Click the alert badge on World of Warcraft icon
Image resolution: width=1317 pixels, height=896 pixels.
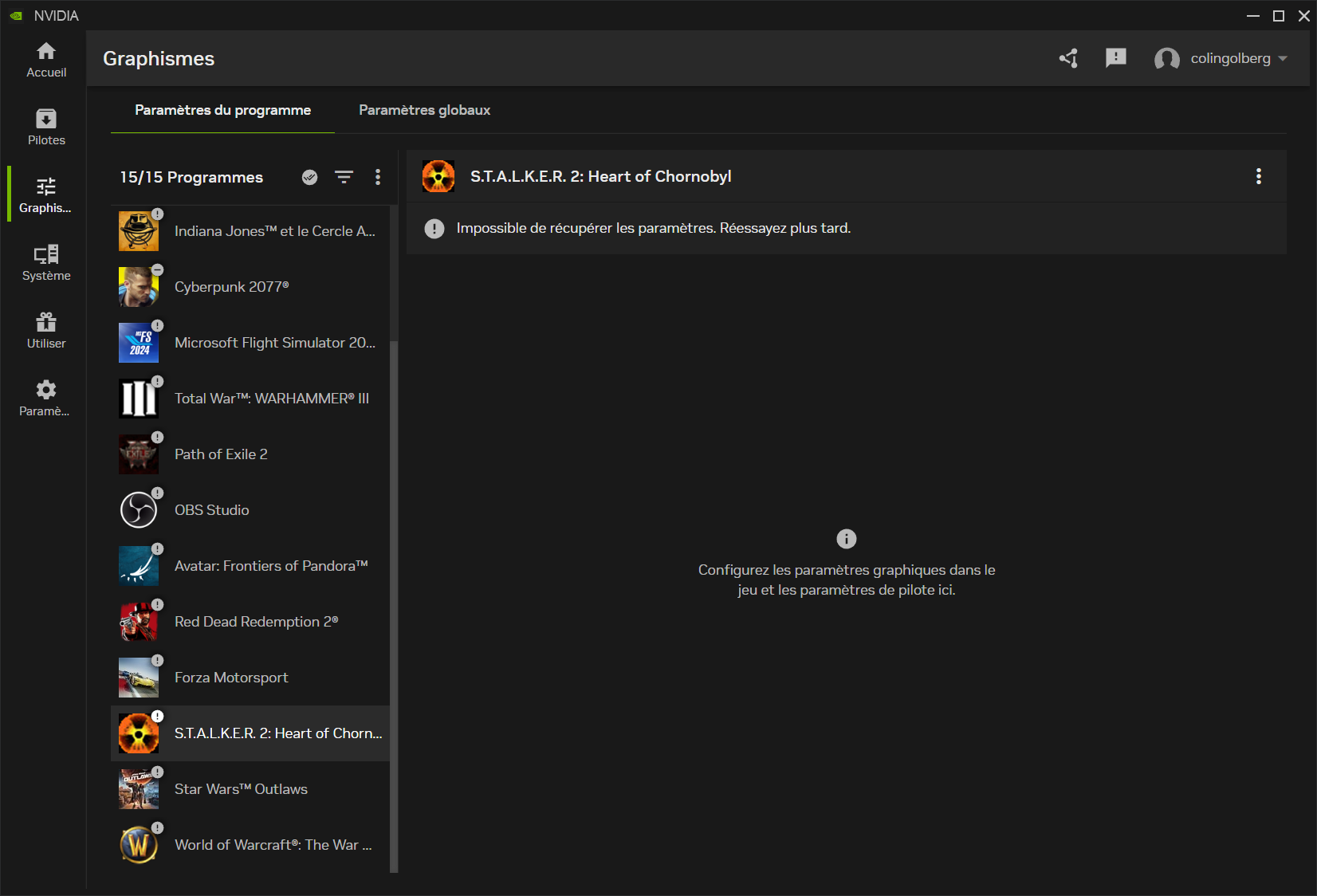coord(158,827)
